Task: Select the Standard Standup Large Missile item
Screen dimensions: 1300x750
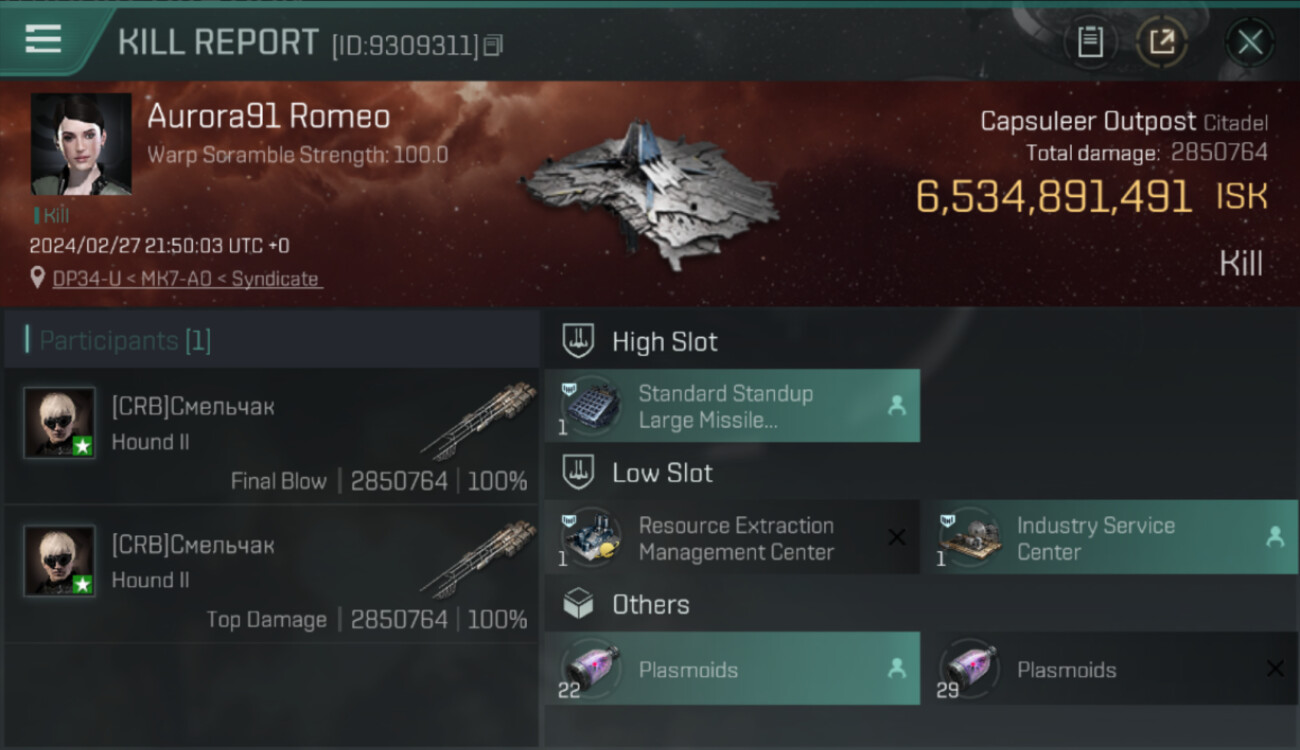Action: (732, 406)
